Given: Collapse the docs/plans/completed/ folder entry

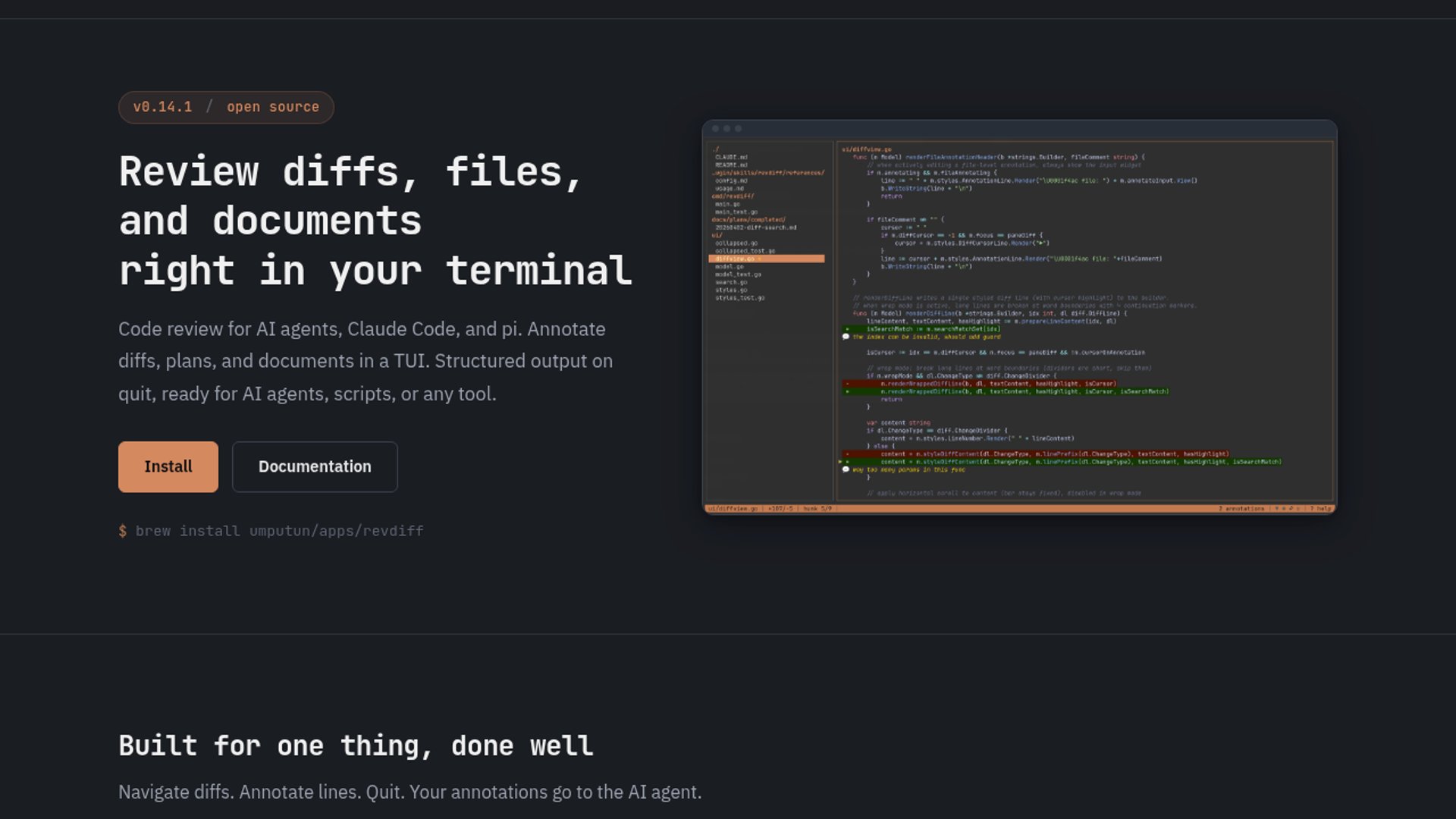Looking at the screenshot, I should tap(748, 219).
